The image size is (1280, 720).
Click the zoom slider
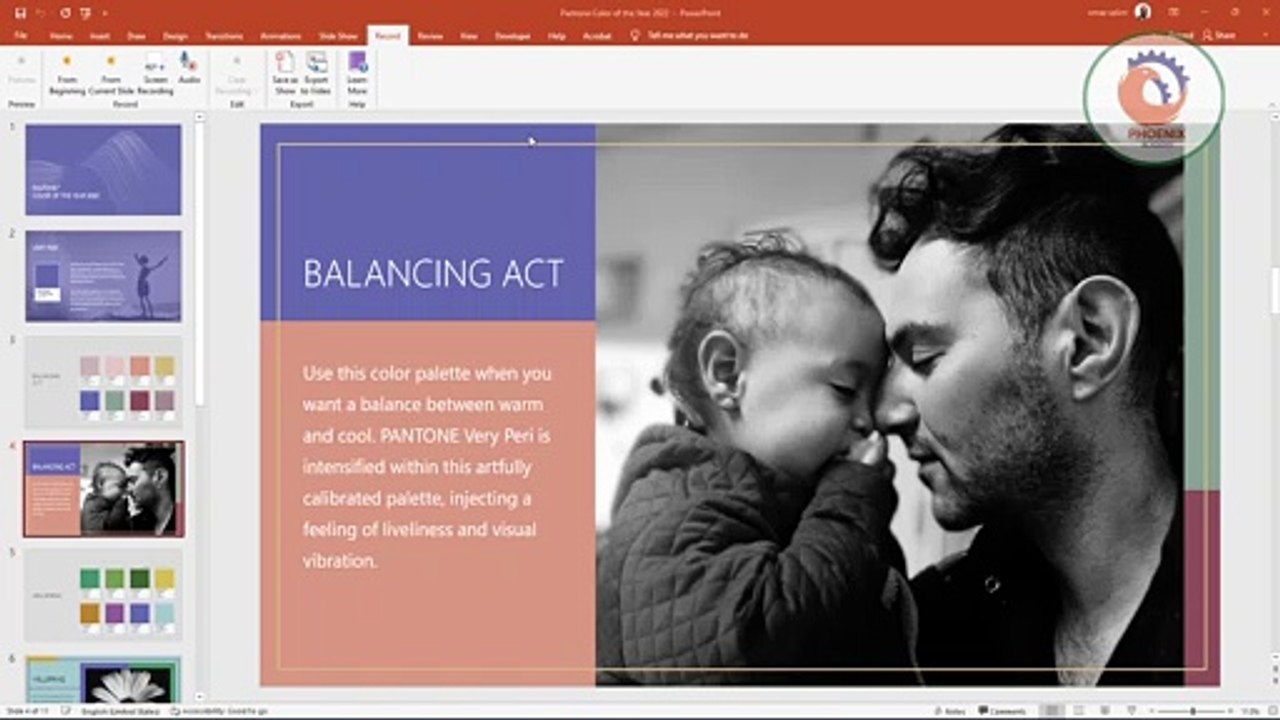(x=1191, y=711)
